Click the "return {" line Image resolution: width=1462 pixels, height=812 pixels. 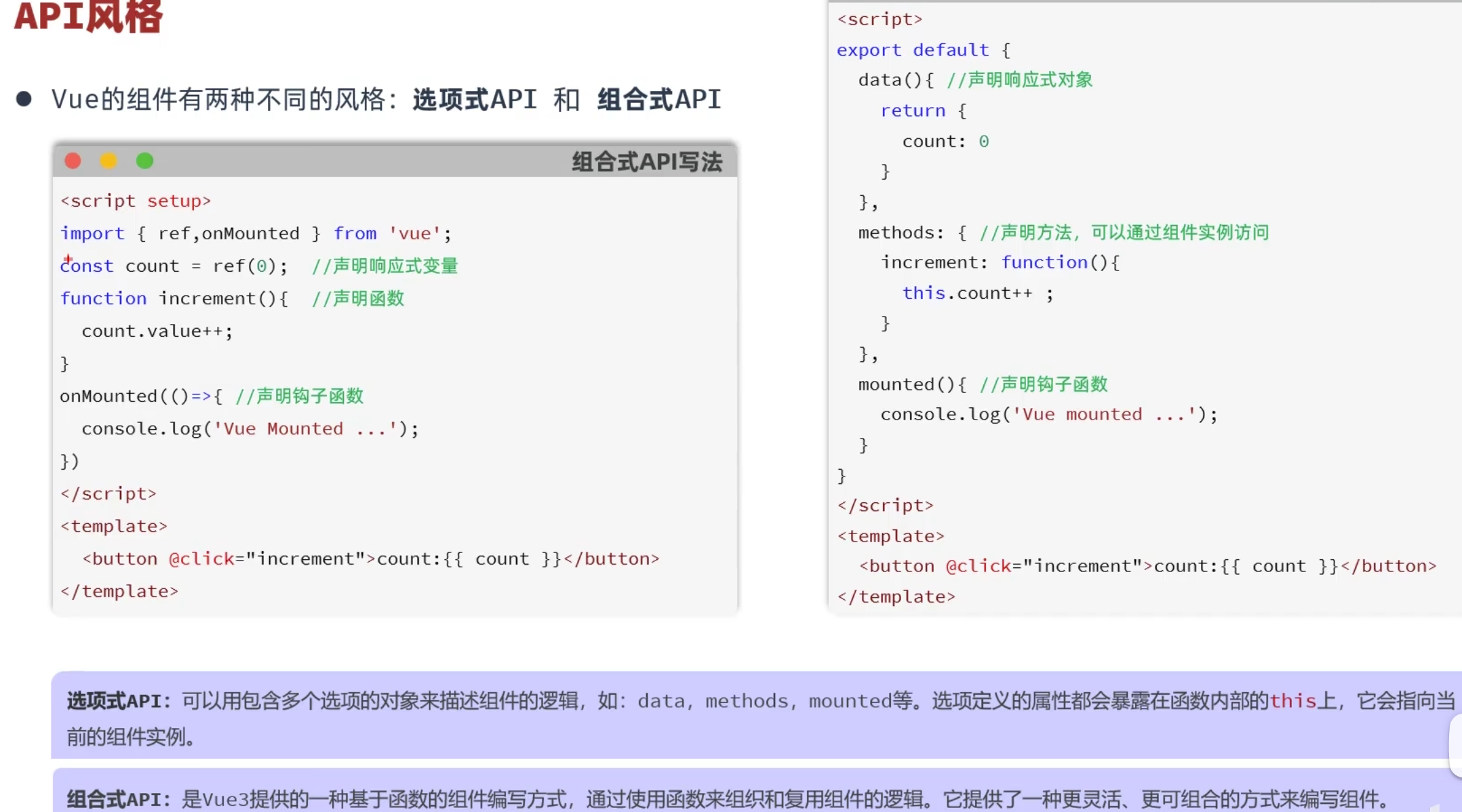point(924,110)
